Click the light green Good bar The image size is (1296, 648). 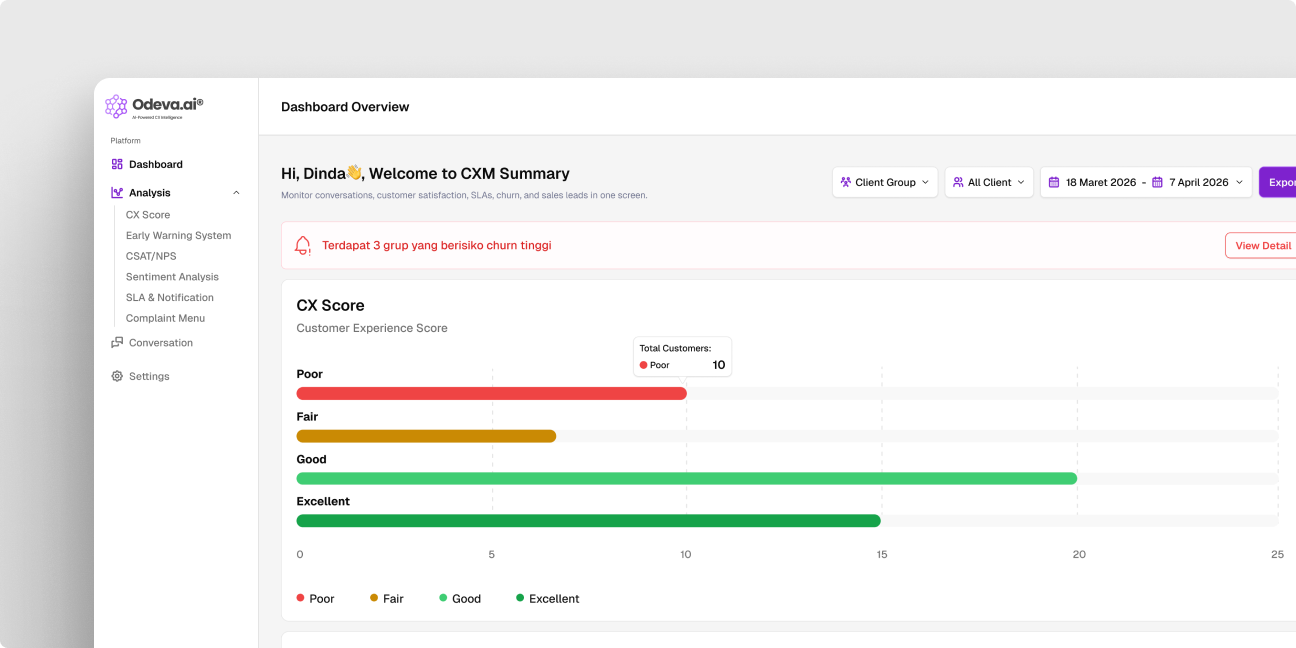687,478
